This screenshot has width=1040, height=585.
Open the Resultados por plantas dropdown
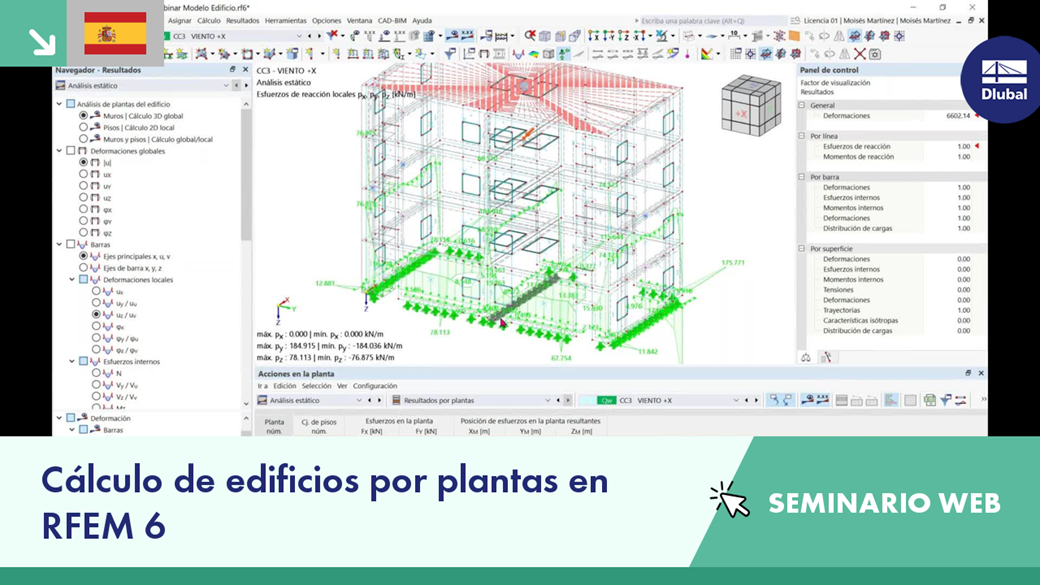[x=547, y=400]
